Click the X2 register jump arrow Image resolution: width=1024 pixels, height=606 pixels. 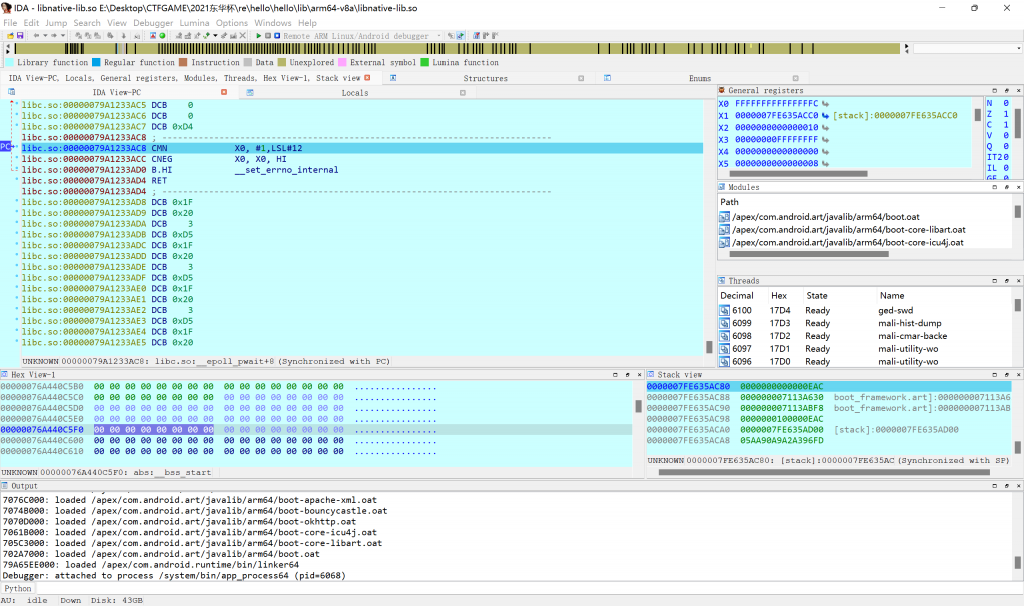[825, 127]
